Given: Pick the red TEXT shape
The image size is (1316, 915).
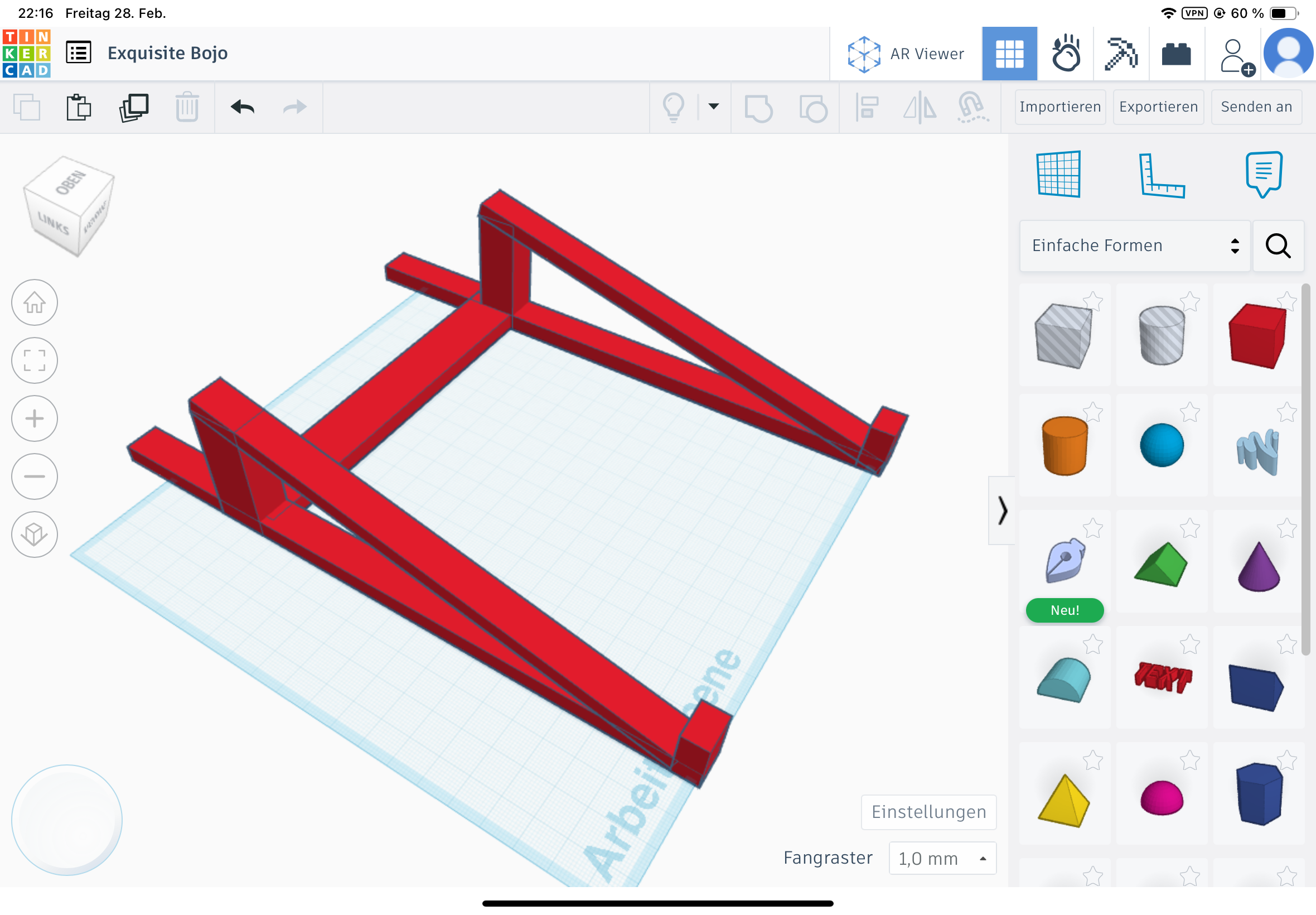Looking at the screenshot, I should point(1163,677).
